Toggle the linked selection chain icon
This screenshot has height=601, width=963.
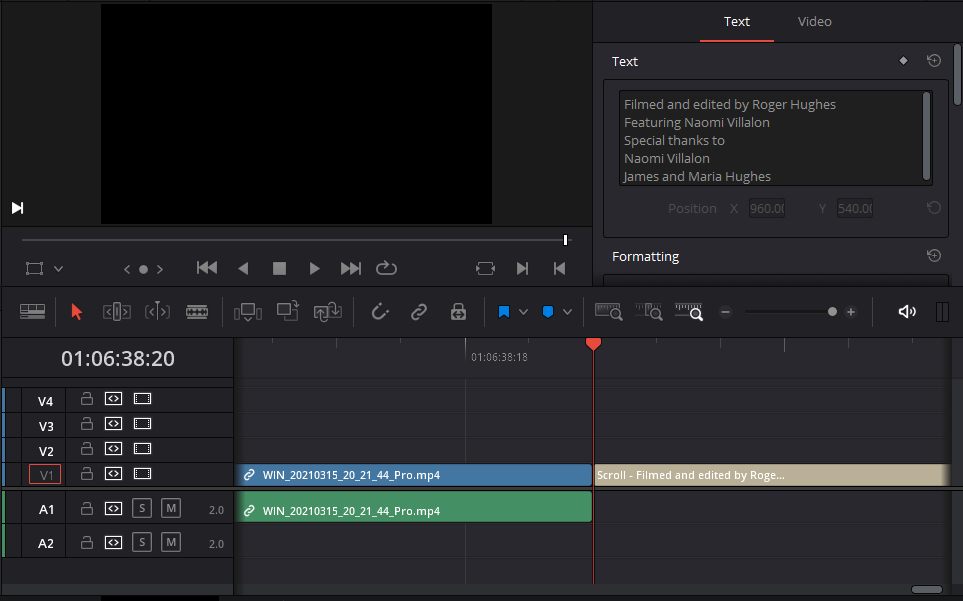(x=419, y=312)
